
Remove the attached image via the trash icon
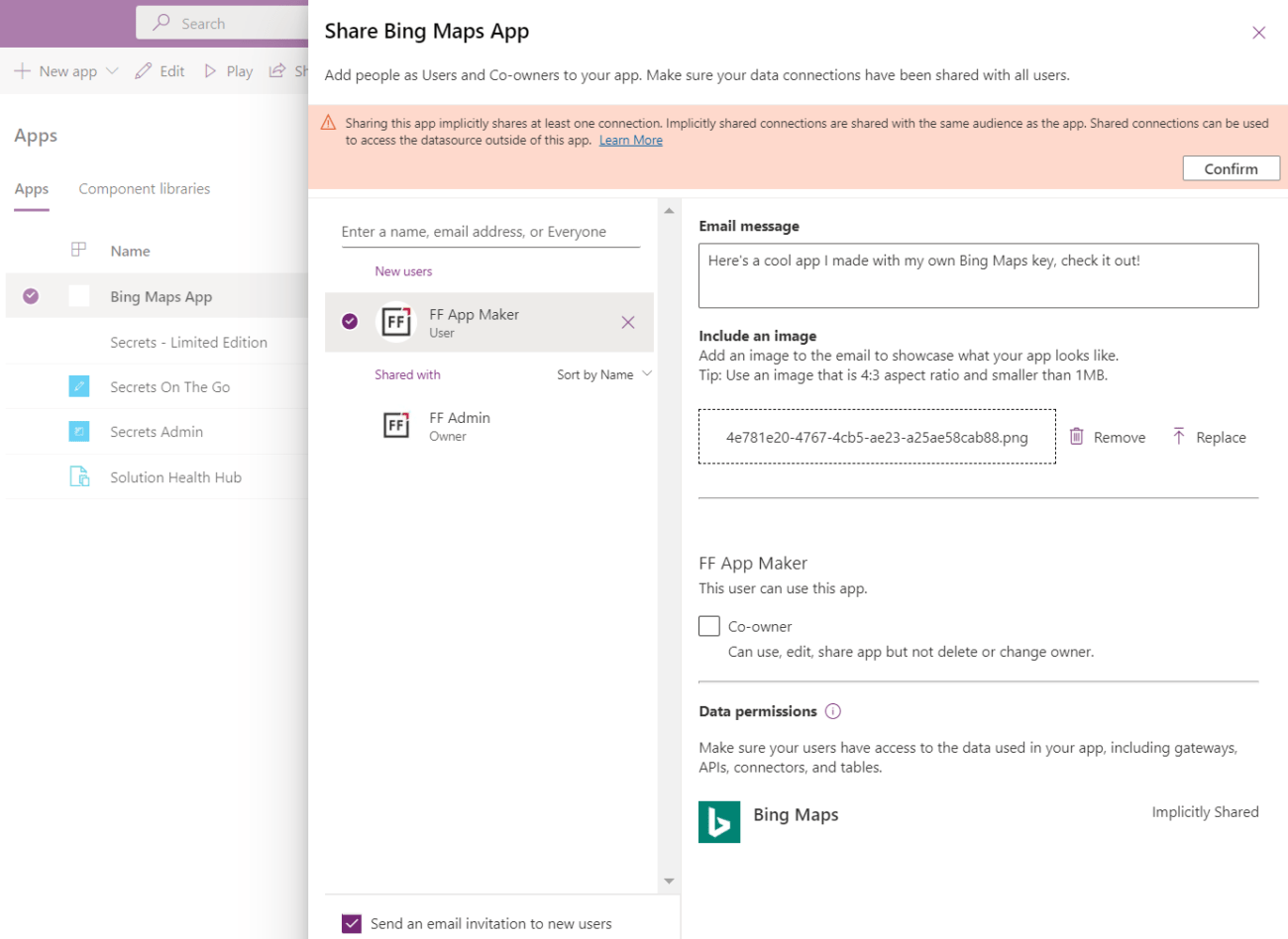point(1079,437)
